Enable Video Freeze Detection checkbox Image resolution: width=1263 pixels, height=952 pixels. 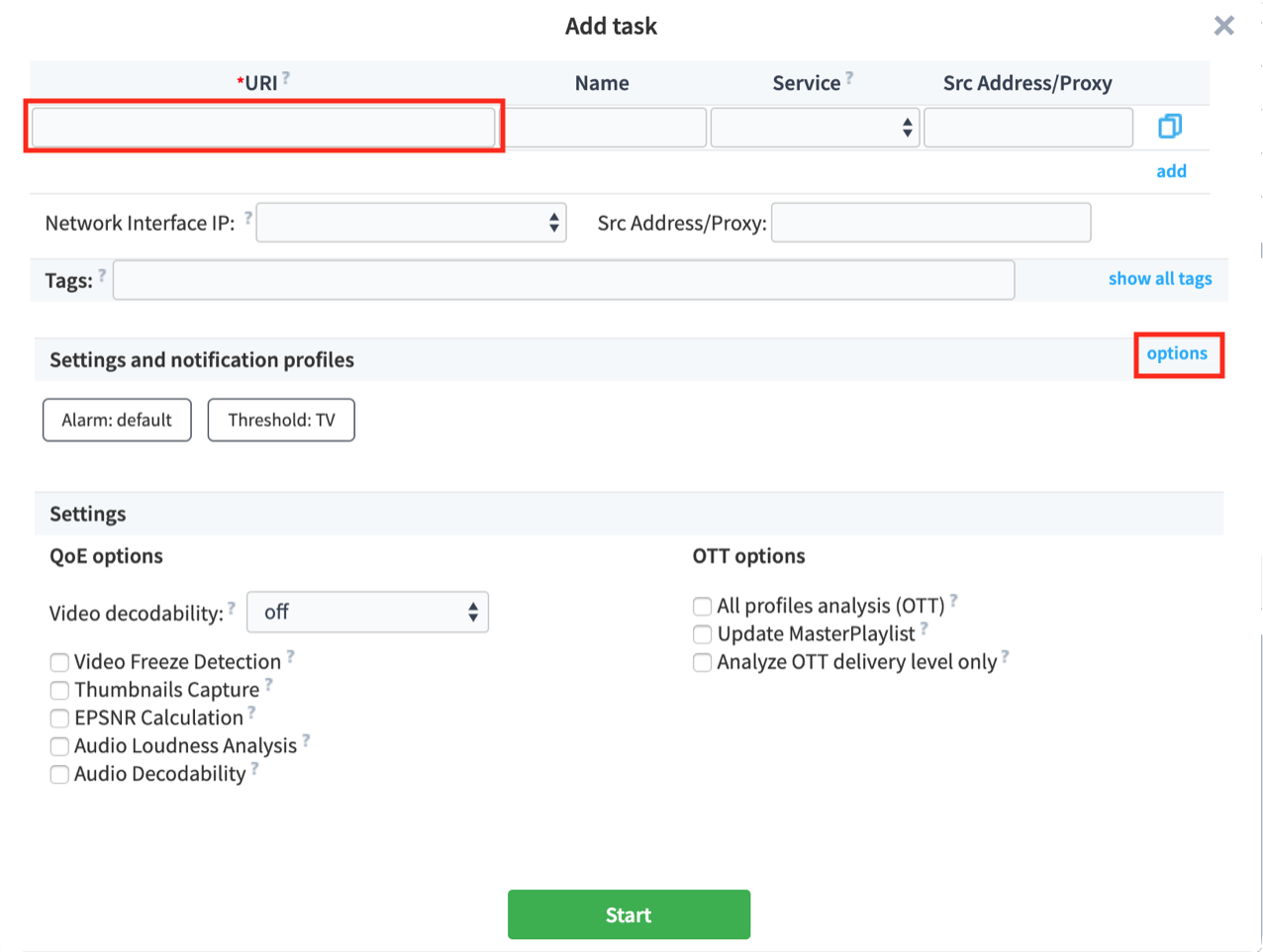(x=59, y=662)
